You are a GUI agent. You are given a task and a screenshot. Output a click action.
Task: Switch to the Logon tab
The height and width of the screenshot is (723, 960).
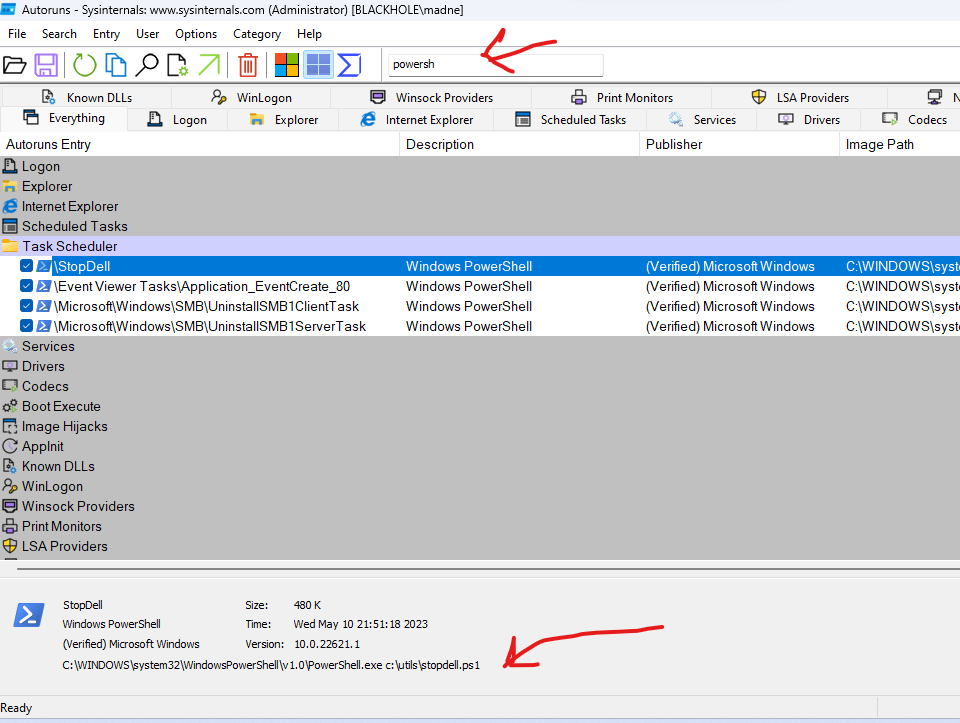tap(178, 120)
